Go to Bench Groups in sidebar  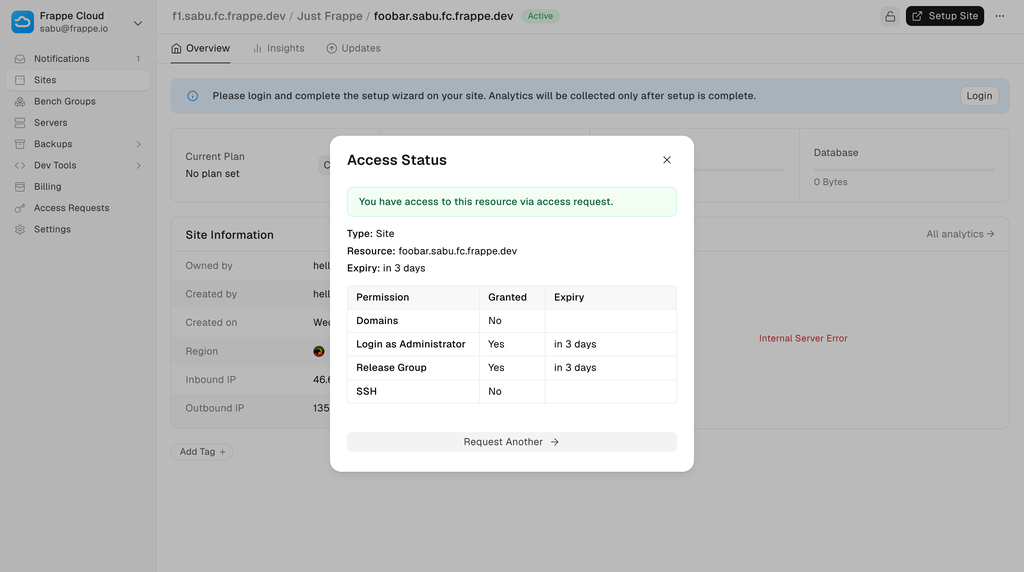64,101
